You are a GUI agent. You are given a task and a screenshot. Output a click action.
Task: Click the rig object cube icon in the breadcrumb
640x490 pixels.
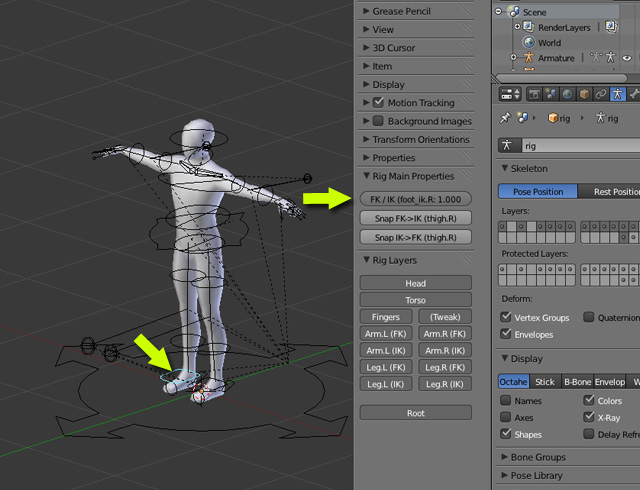553,118
